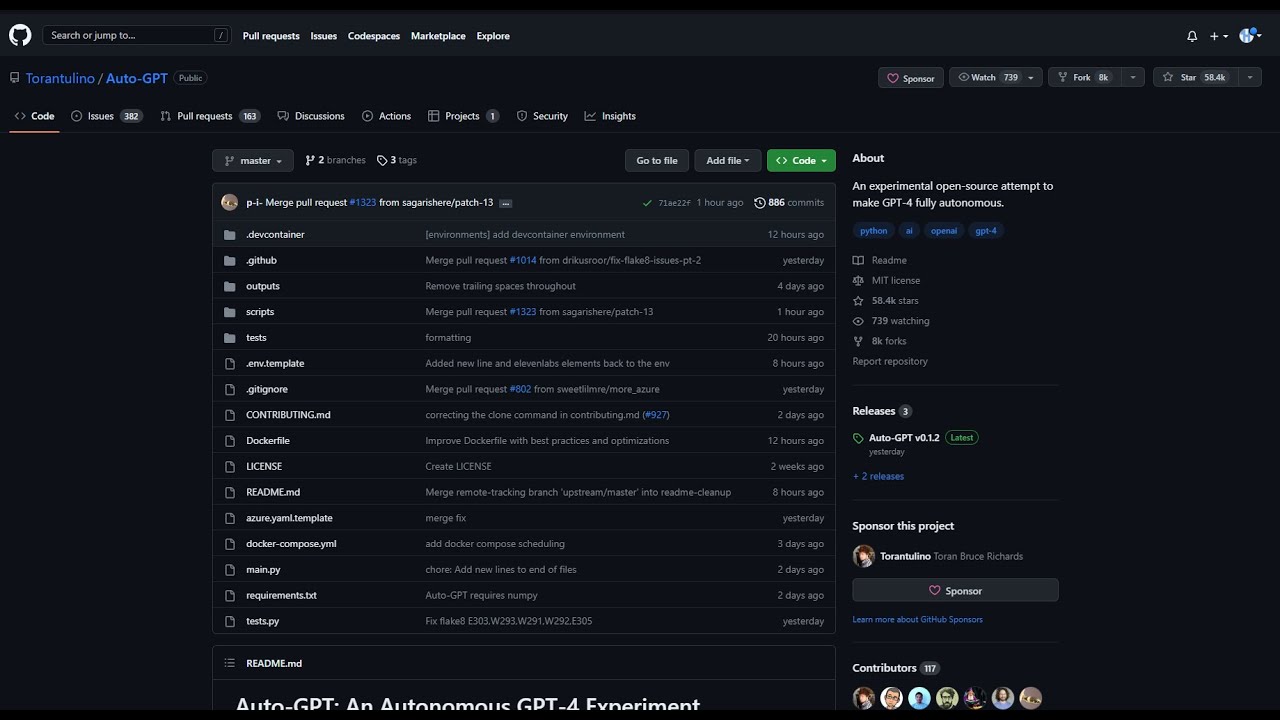Switch to the Insights tab
Screen dimensions: 1280x720
tap(610, 116)
